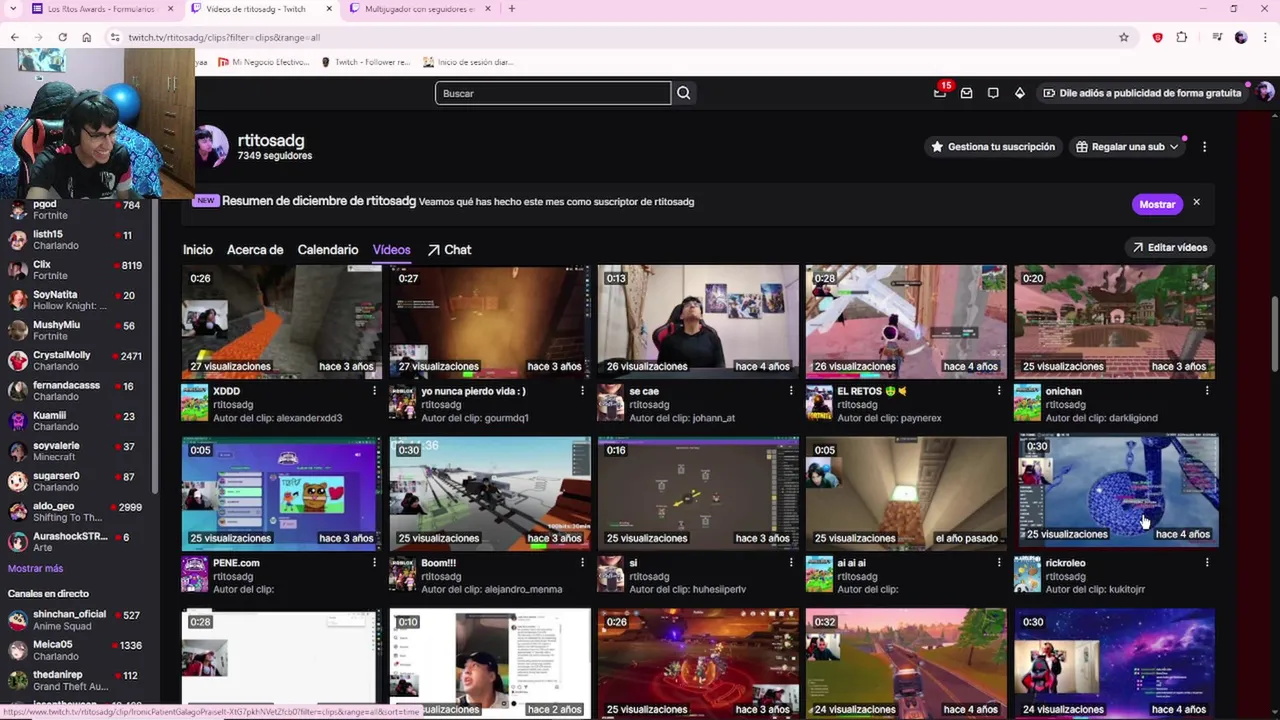Open the Boom!!! clip thumbnail
Screen dimensions: 1280x720
coord(490,493)
